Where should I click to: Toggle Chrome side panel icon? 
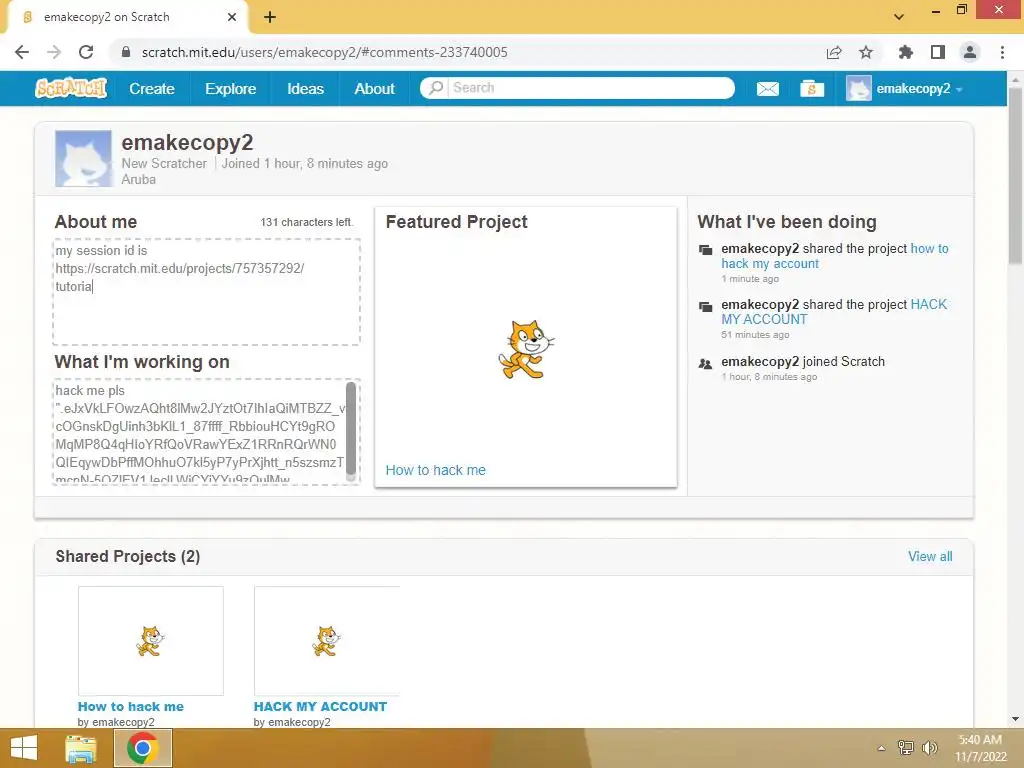(938, 52)
